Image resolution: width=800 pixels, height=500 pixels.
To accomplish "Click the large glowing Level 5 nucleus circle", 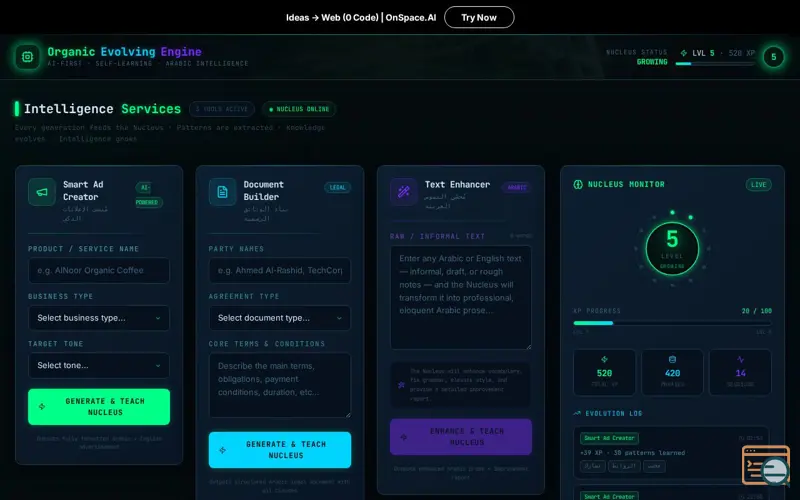I will pyautogui.click(x=672, y=249).
